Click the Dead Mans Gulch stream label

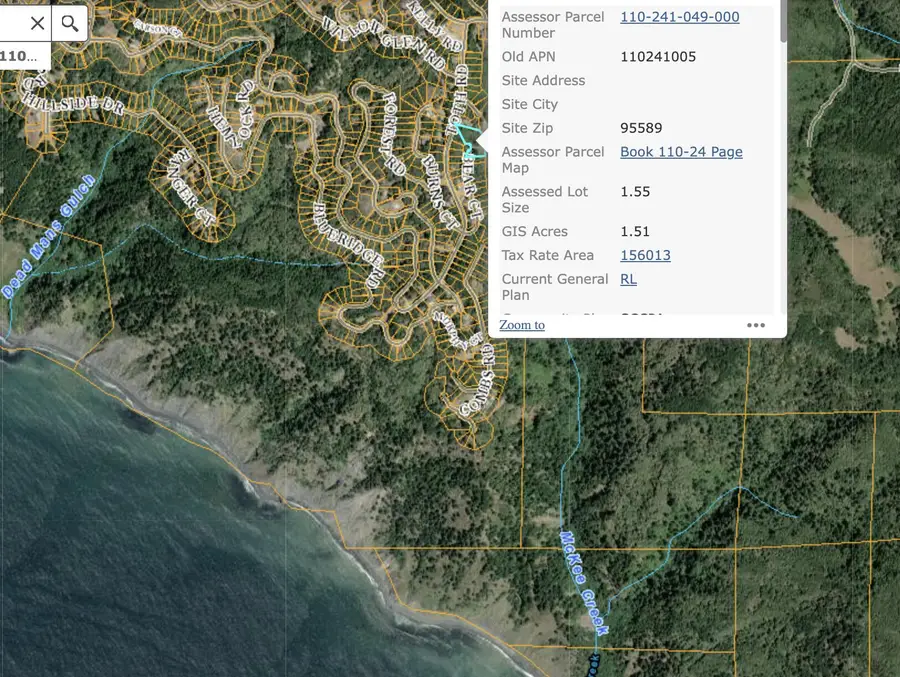click(x=48, y=237)
